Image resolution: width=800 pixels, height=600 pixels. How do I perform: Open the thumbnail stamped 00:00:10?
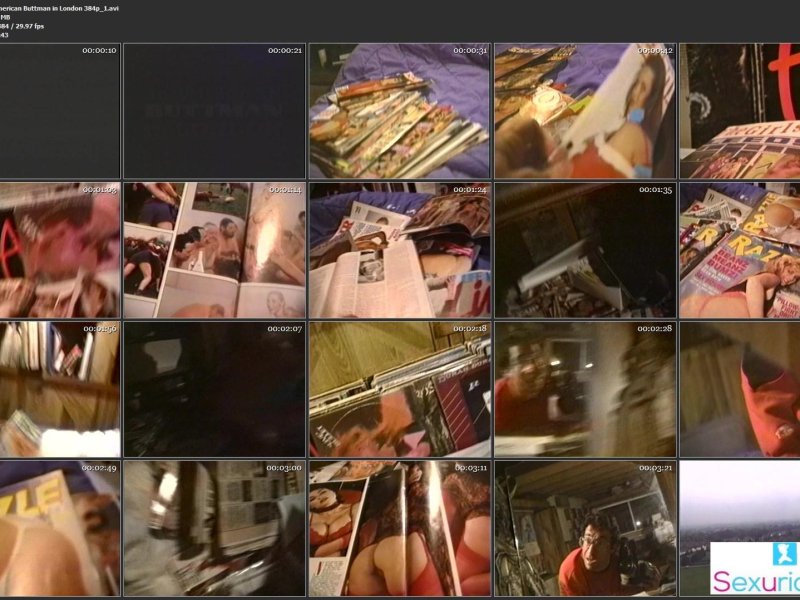click(60, 111)
